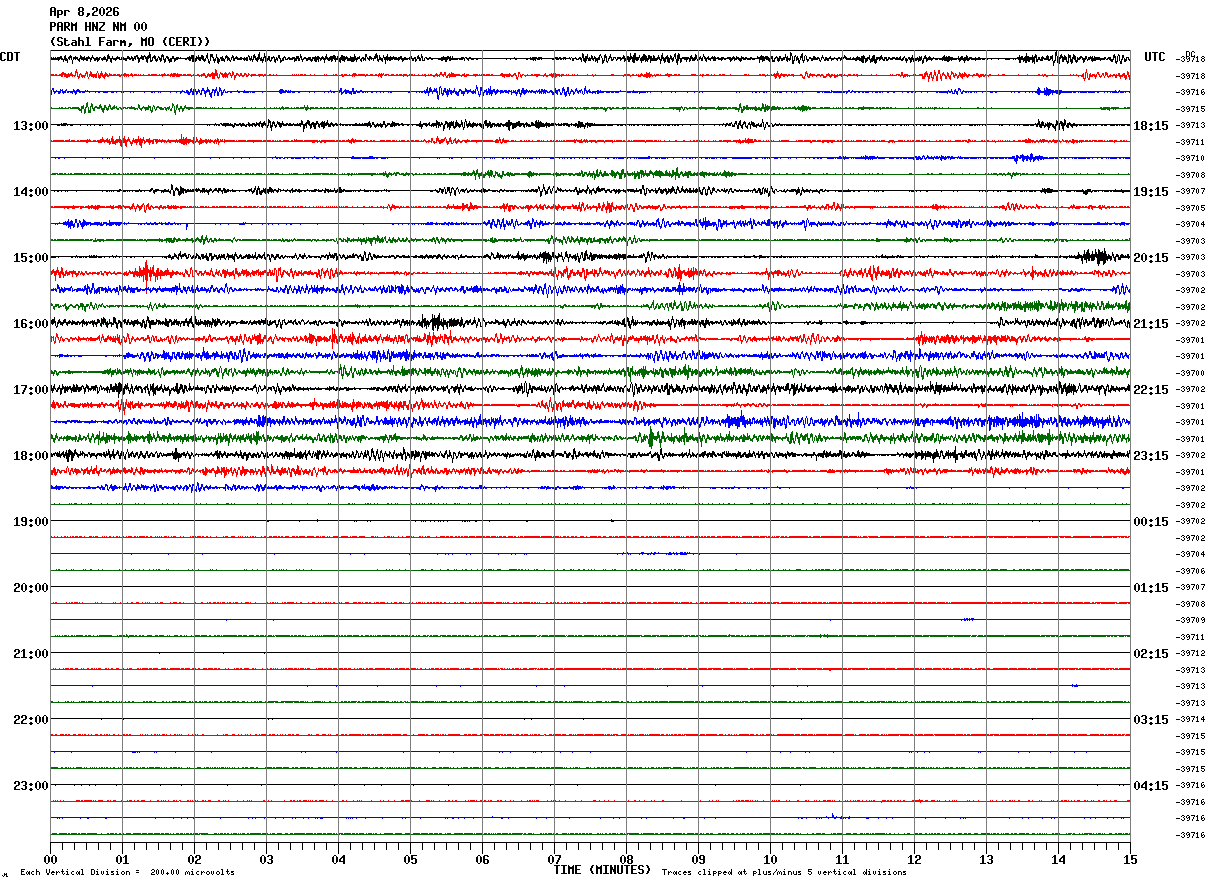Select minute 04 on the time axis
Screen dimensions: 1210x886
click(338, 860)
